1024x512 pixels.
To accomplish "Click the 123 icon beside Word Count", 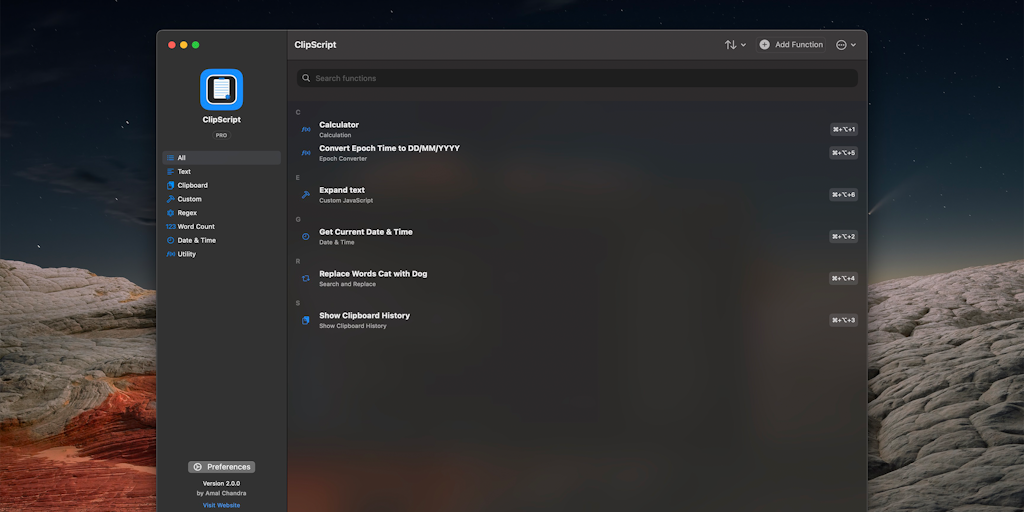I will [170, 227].
